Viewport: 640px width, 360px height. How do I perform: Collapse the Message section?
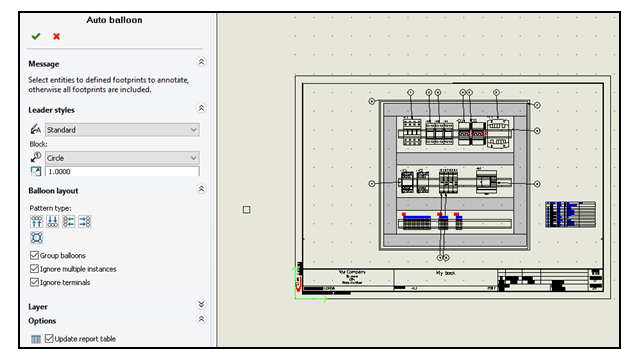tap(201, 62)
